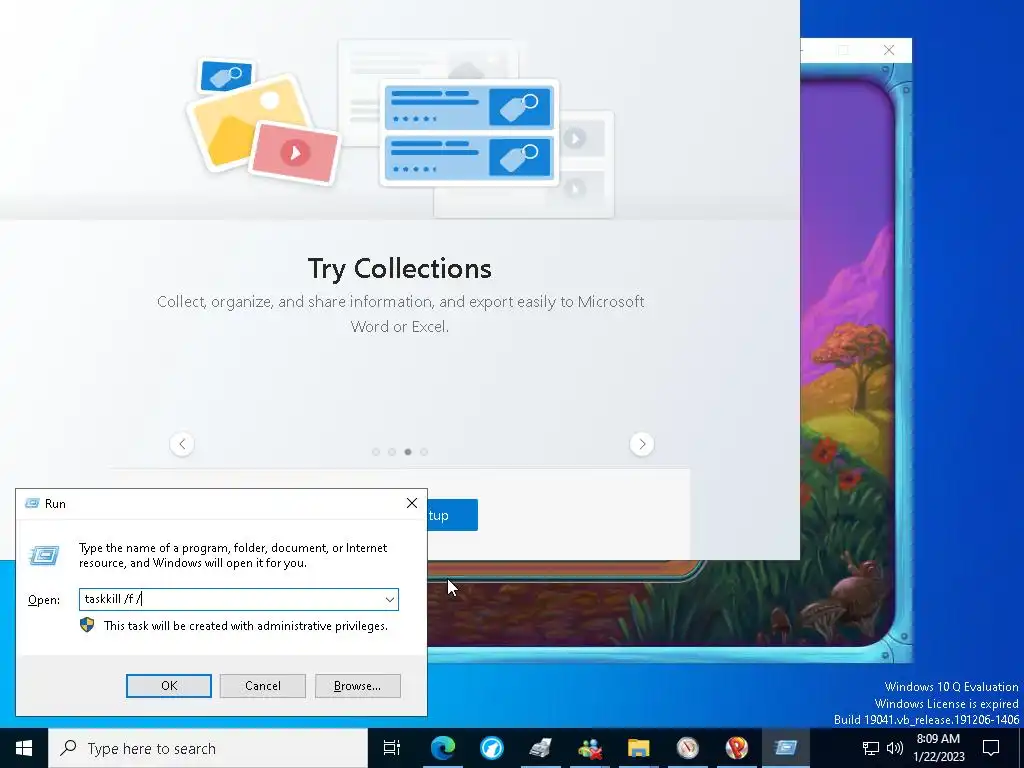
Task: Select the fourth carousel page dot
Action: click(424, 452)
